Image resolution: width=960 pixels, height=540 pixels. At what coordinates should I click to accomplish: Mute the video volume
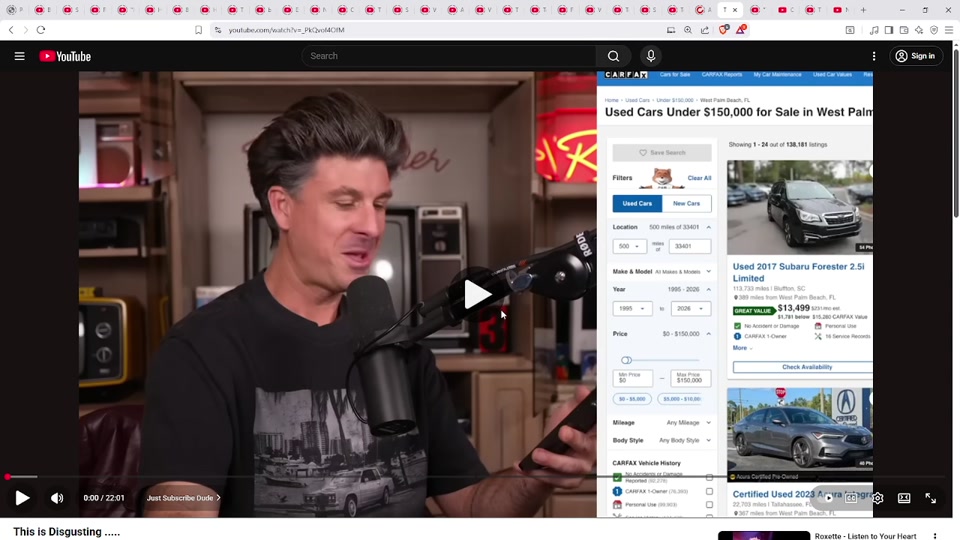click(x=57, y=498)
